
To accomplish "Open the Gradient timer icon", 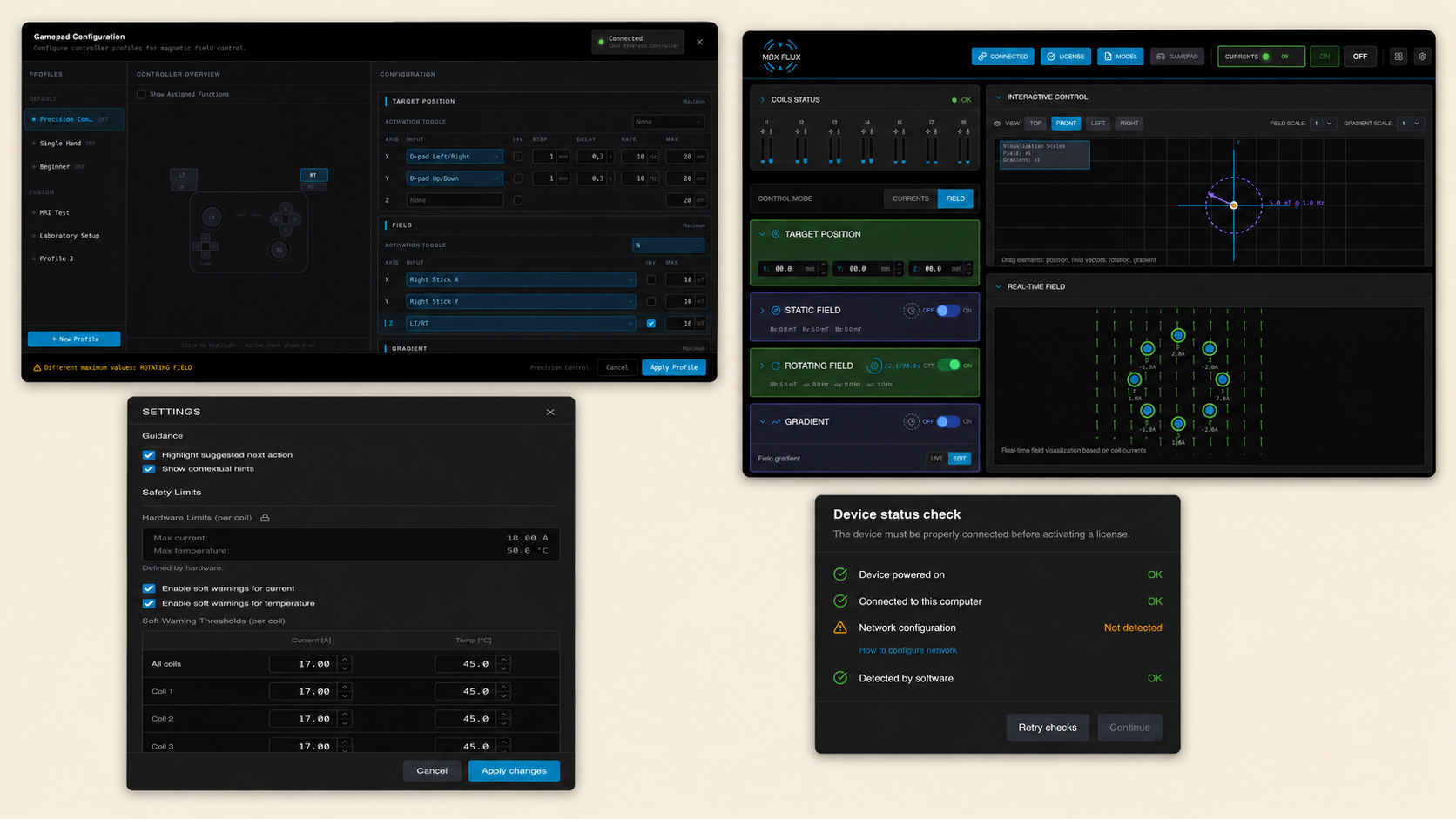I will (x=911, y=422).
